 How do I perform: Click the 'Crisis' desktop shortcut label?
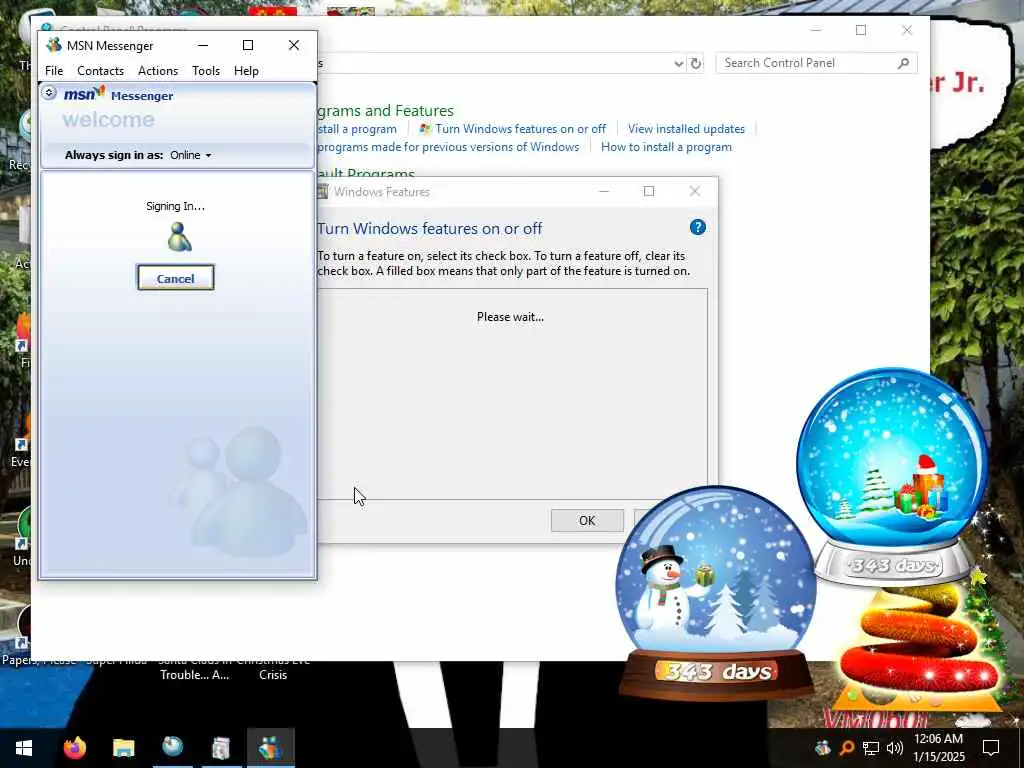(273, 675)
